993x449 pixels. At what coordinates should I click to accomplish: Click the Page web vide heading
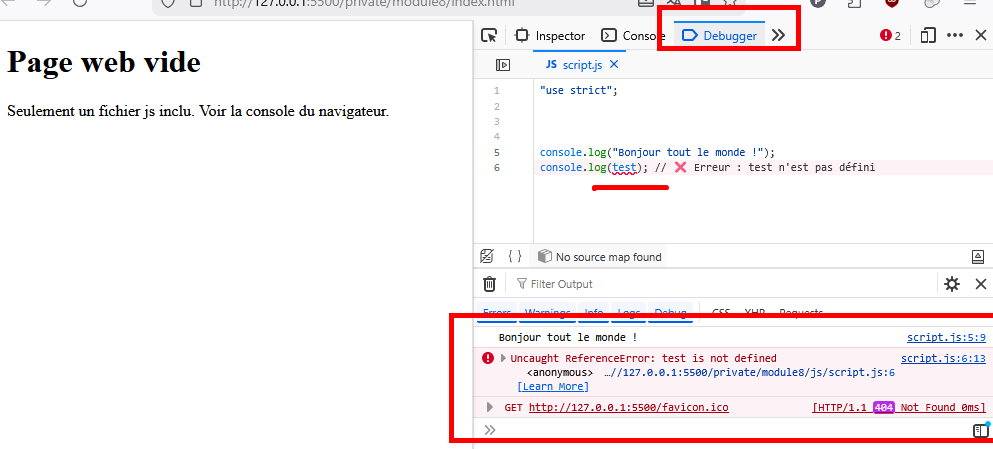coord(104,62)
